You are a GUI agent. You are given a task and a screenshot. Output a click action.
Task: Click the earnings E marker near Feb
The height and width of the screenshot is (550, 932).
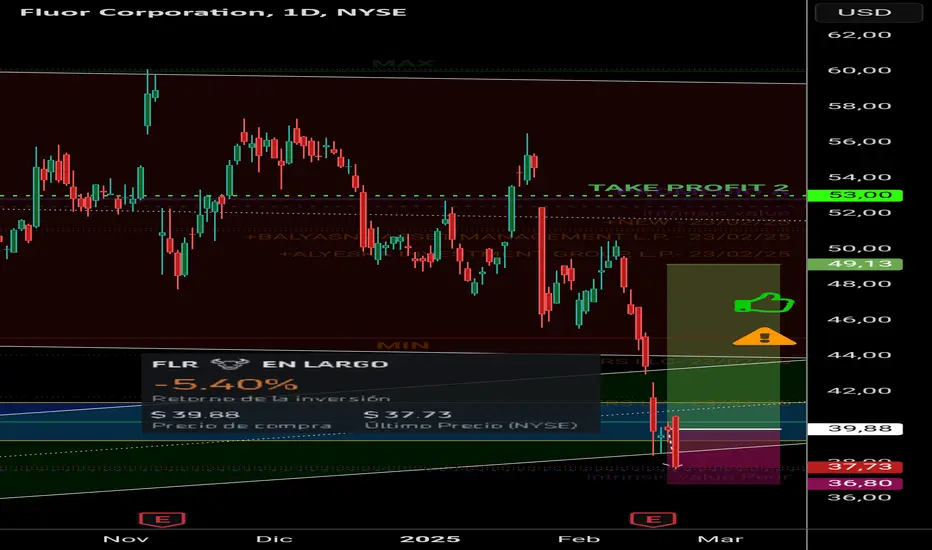(653, 519)
